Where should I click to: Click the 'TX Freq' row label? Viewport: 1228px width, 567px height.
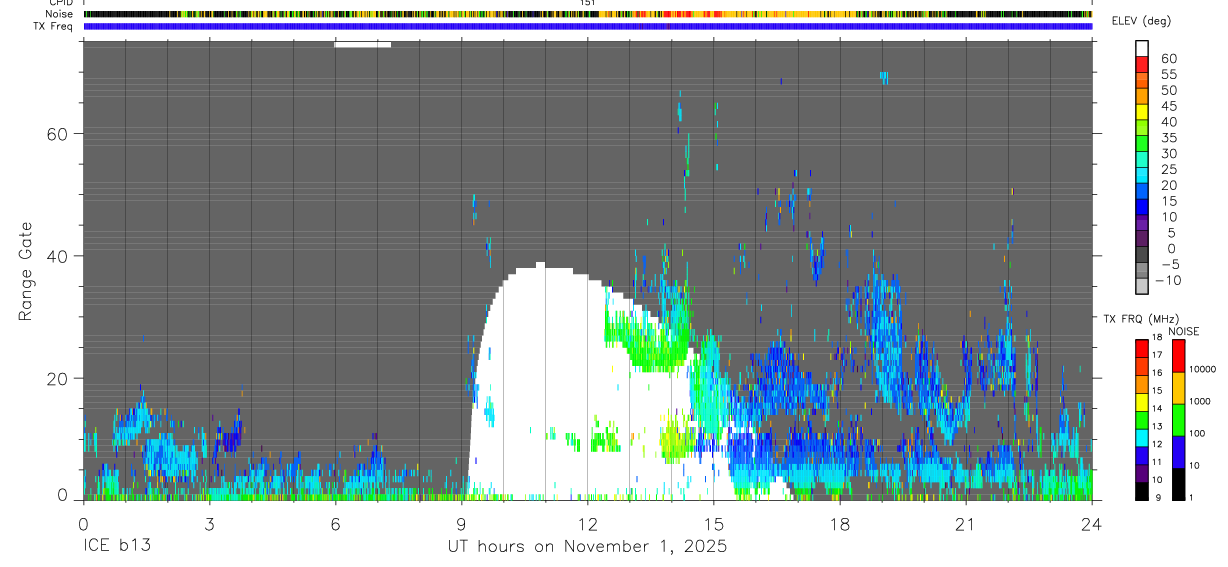[53, 26]
